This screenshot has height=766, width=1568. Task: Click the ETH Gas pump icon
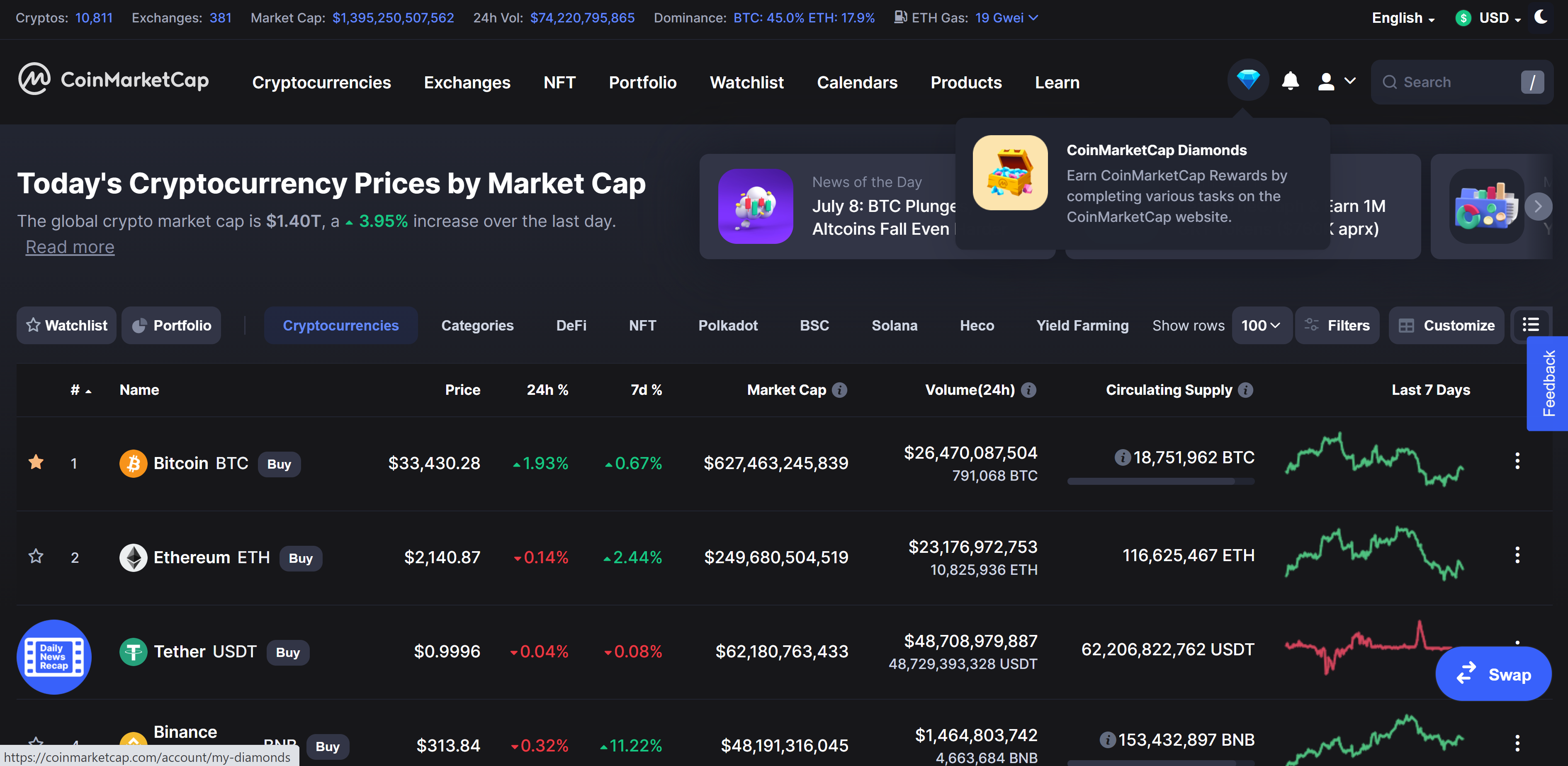[x=900, y=17]
